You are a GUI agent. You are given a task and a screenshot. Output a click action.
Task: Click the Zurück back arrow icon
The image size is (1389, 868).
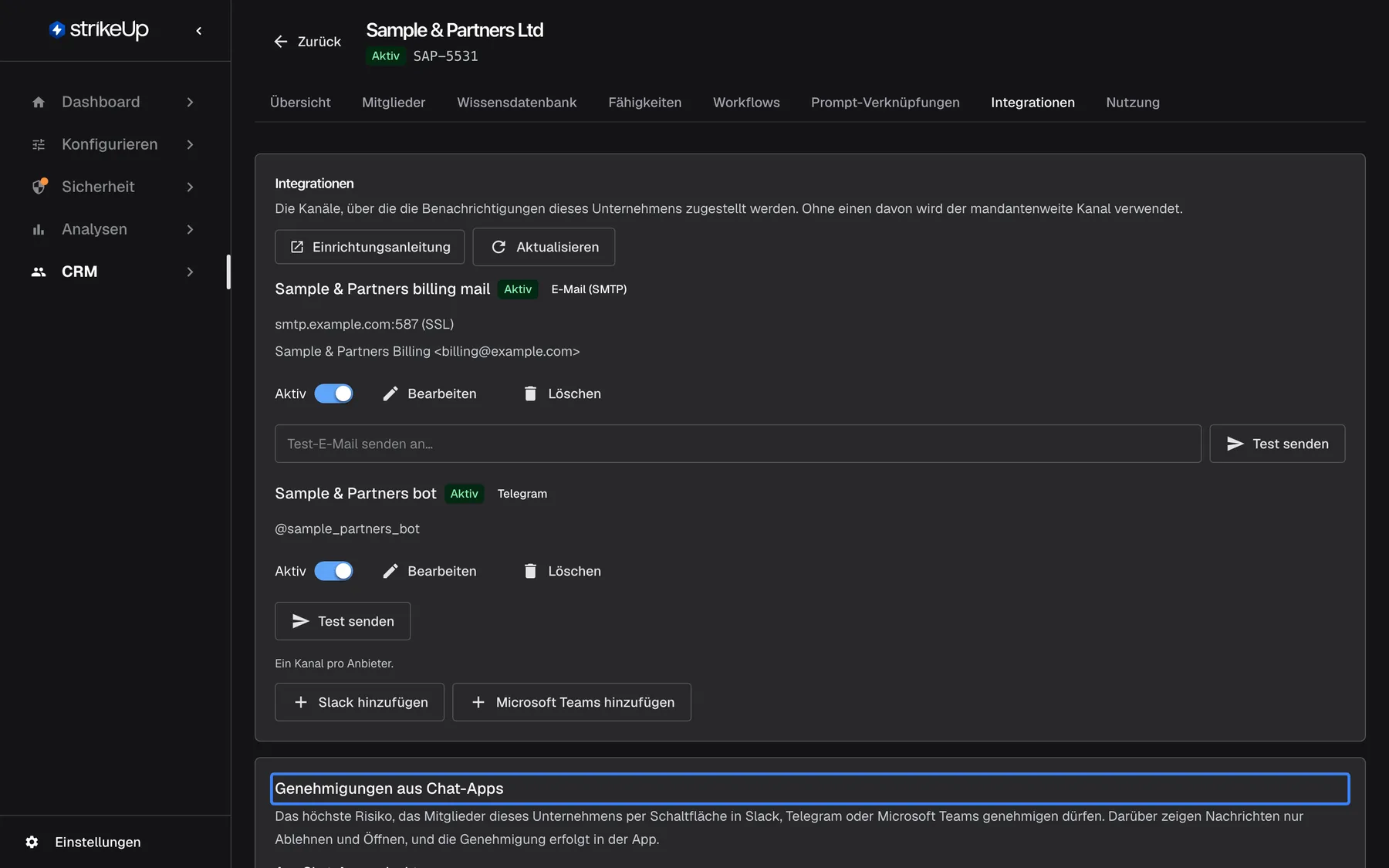281,42
